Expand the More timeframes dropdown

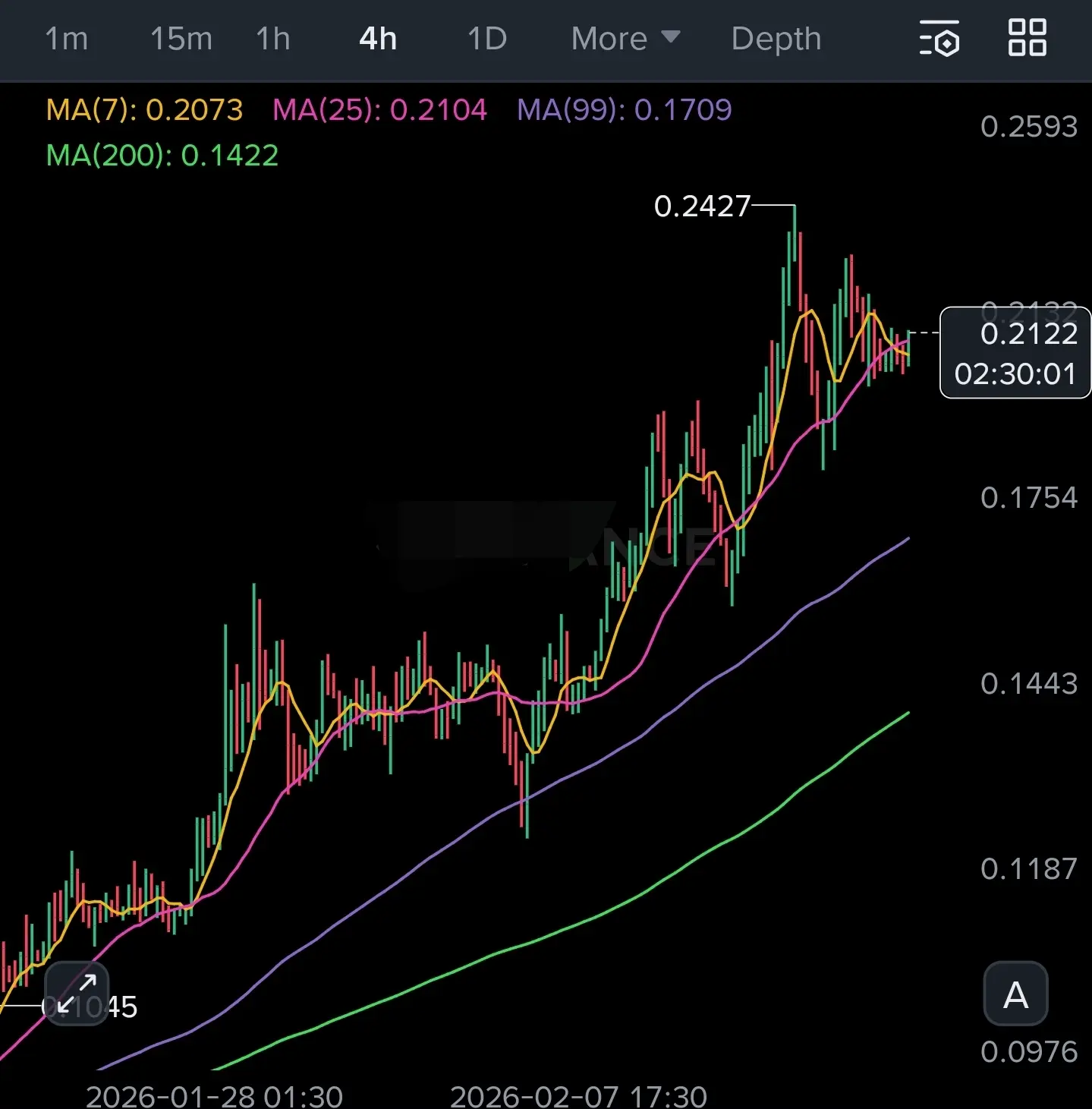(626, 39)
